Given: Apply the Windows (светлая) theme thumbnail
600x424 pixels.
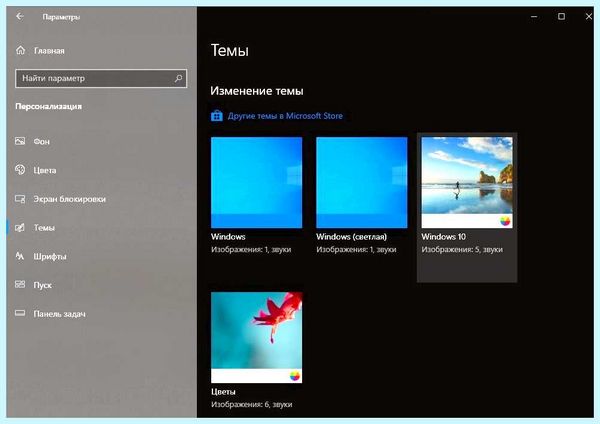Looking at the screenshot, I should tap(362, 183).
